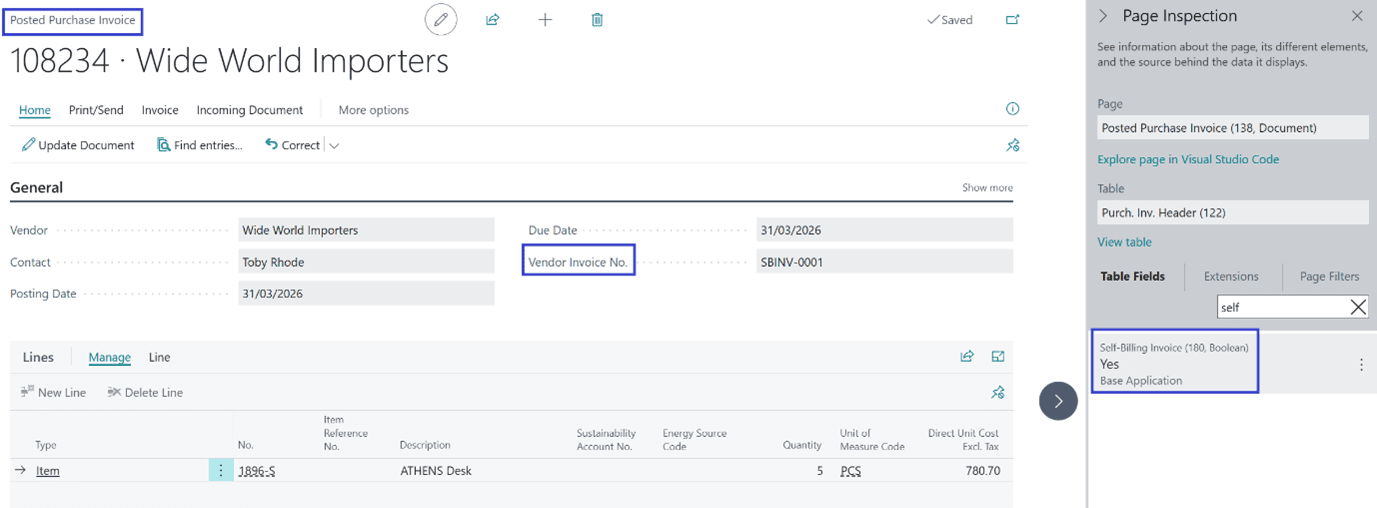
Task: Click the View table link
Action: 1124,242
